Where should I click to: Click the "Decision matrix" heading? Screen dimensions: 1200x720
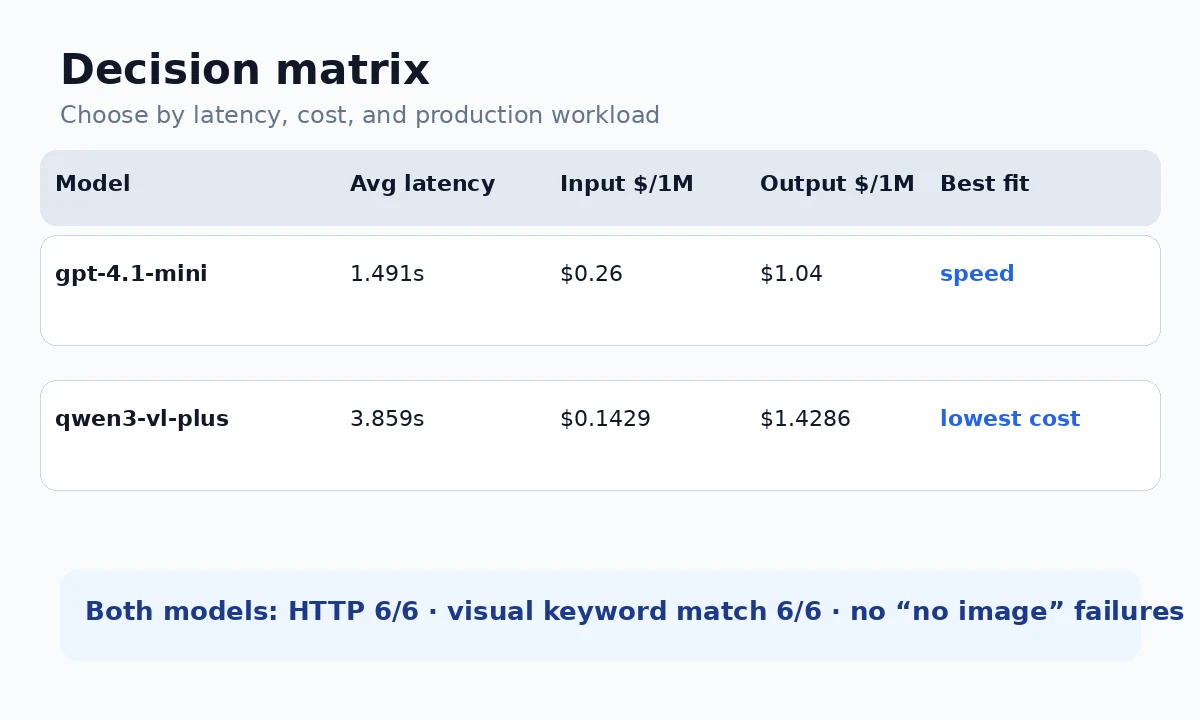click(244, 71)
